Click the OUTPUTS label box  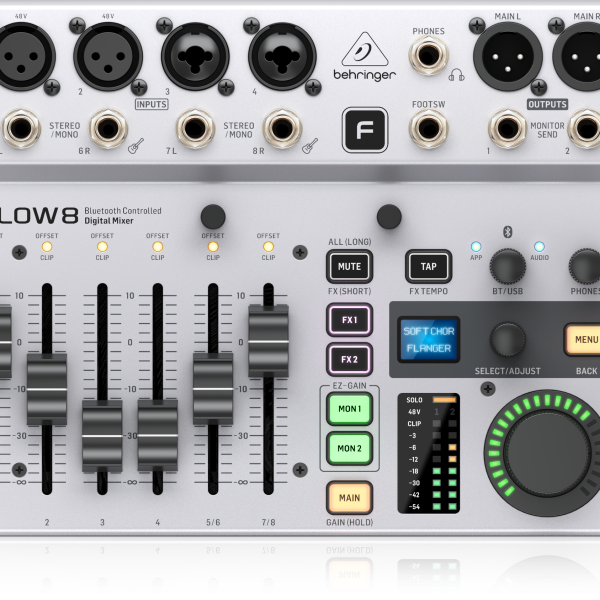pyautogui.click(x=547, y=104)
